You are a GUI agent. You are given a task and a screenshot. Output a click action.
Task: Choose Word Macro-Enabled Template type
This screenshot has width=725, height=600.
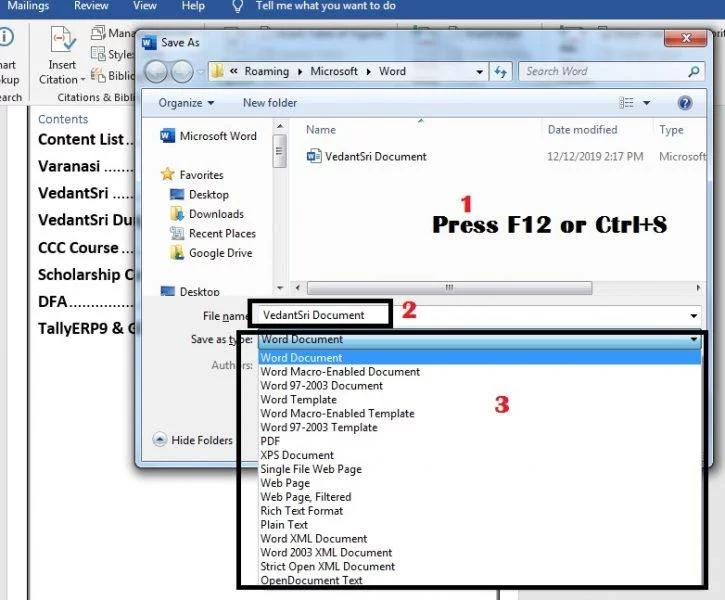coord(479,413)
